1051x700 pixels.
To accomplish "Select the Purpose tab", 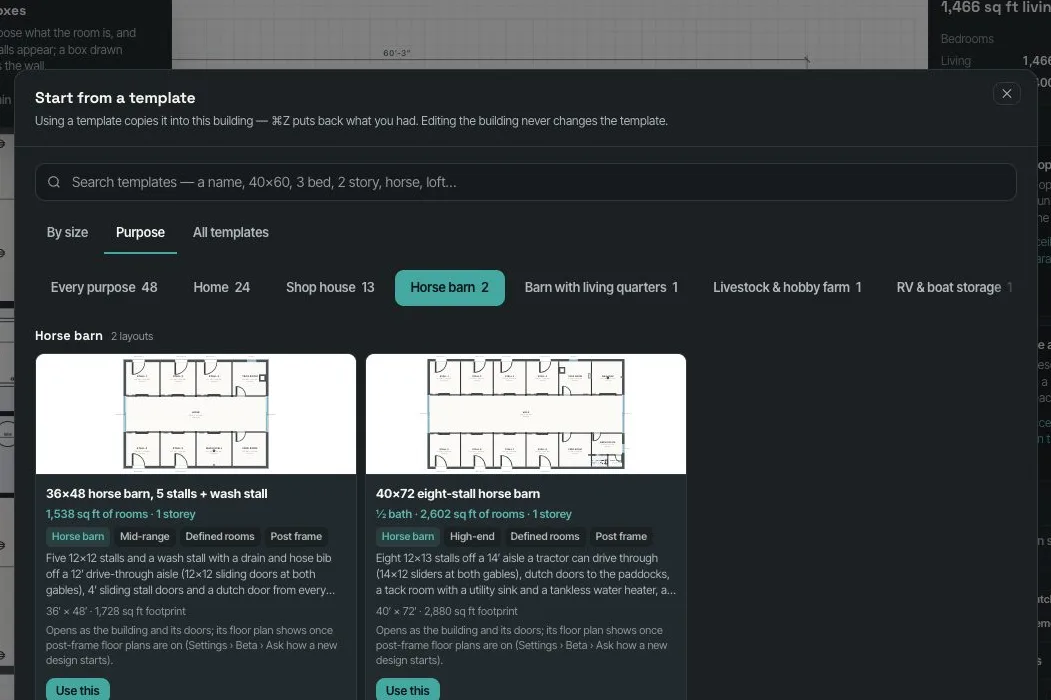I will [x=140, y=233].
